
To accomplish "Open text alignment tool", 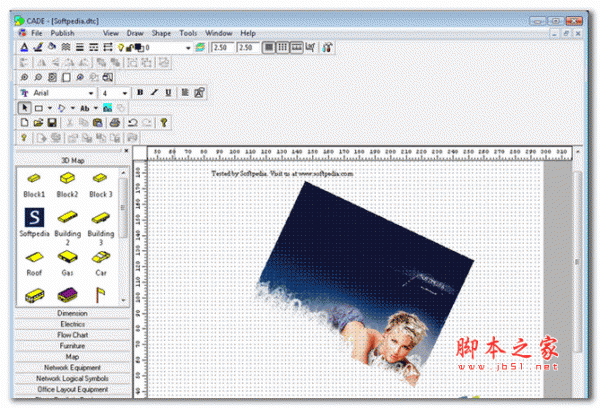I will pos(185,93).
